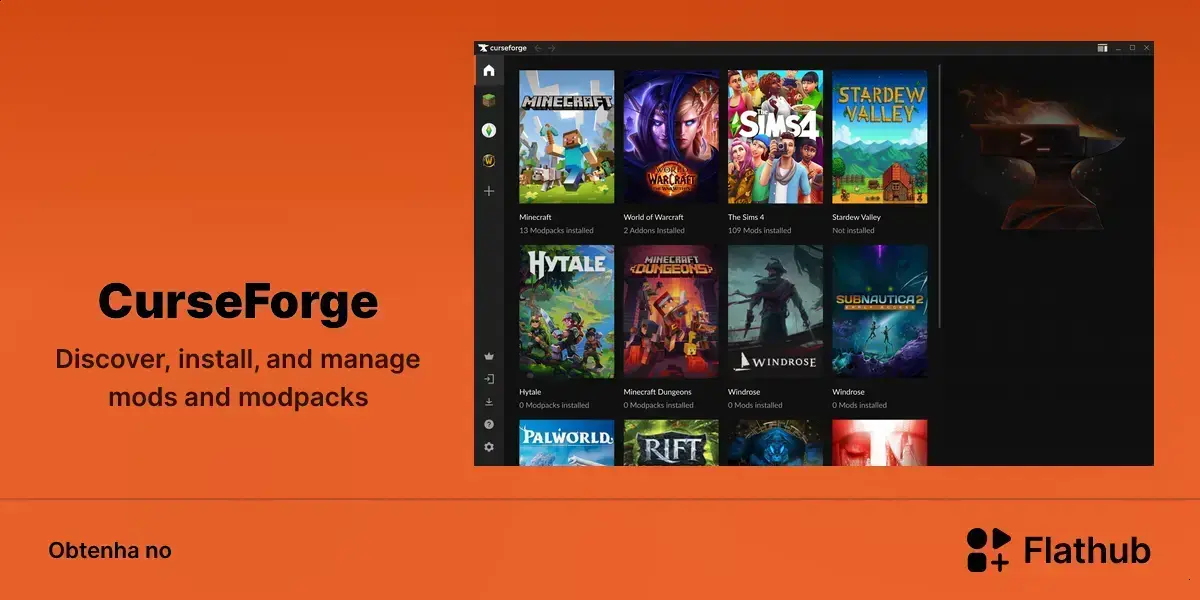Open the Hytale game cover
Image resolution: width=1200 pixels, height=600 pixels.
click(567, 311)
